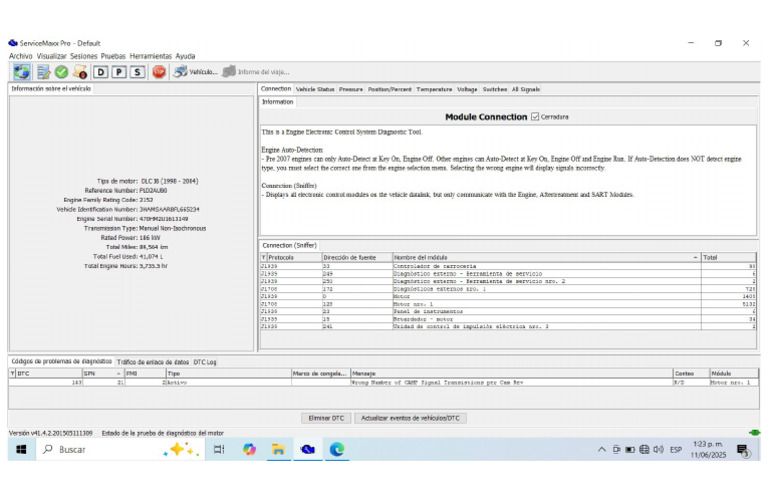Screen dimensions: 768x497
Task: Switch to the All Signals tab
Action: click(x=526, y=89)
